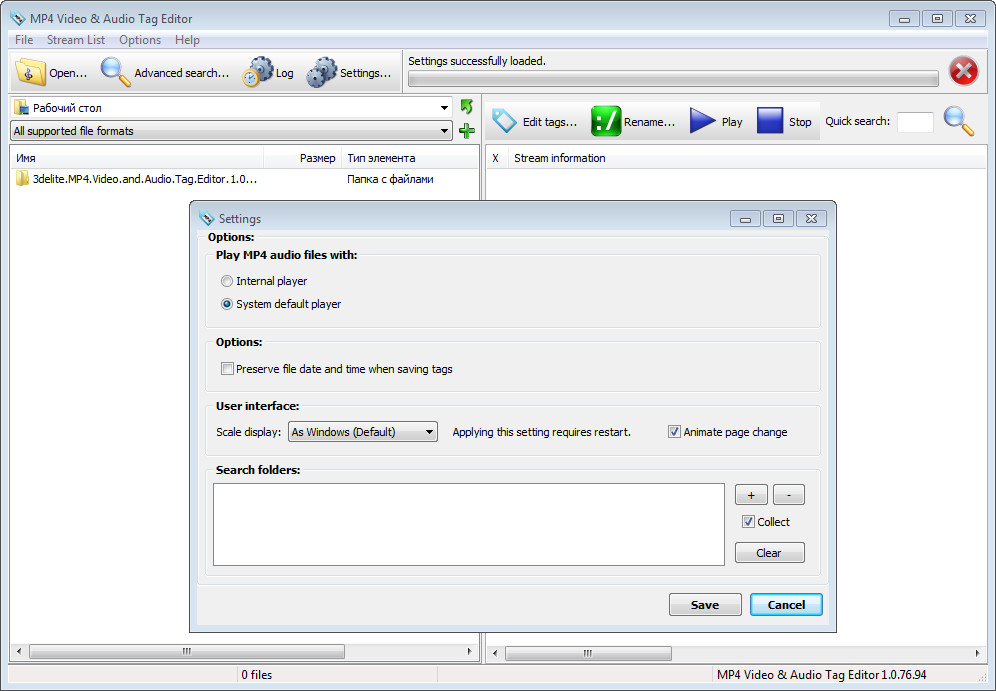Click the loading progress bar
The image size is (996, 691).
(x=673, y=79)
